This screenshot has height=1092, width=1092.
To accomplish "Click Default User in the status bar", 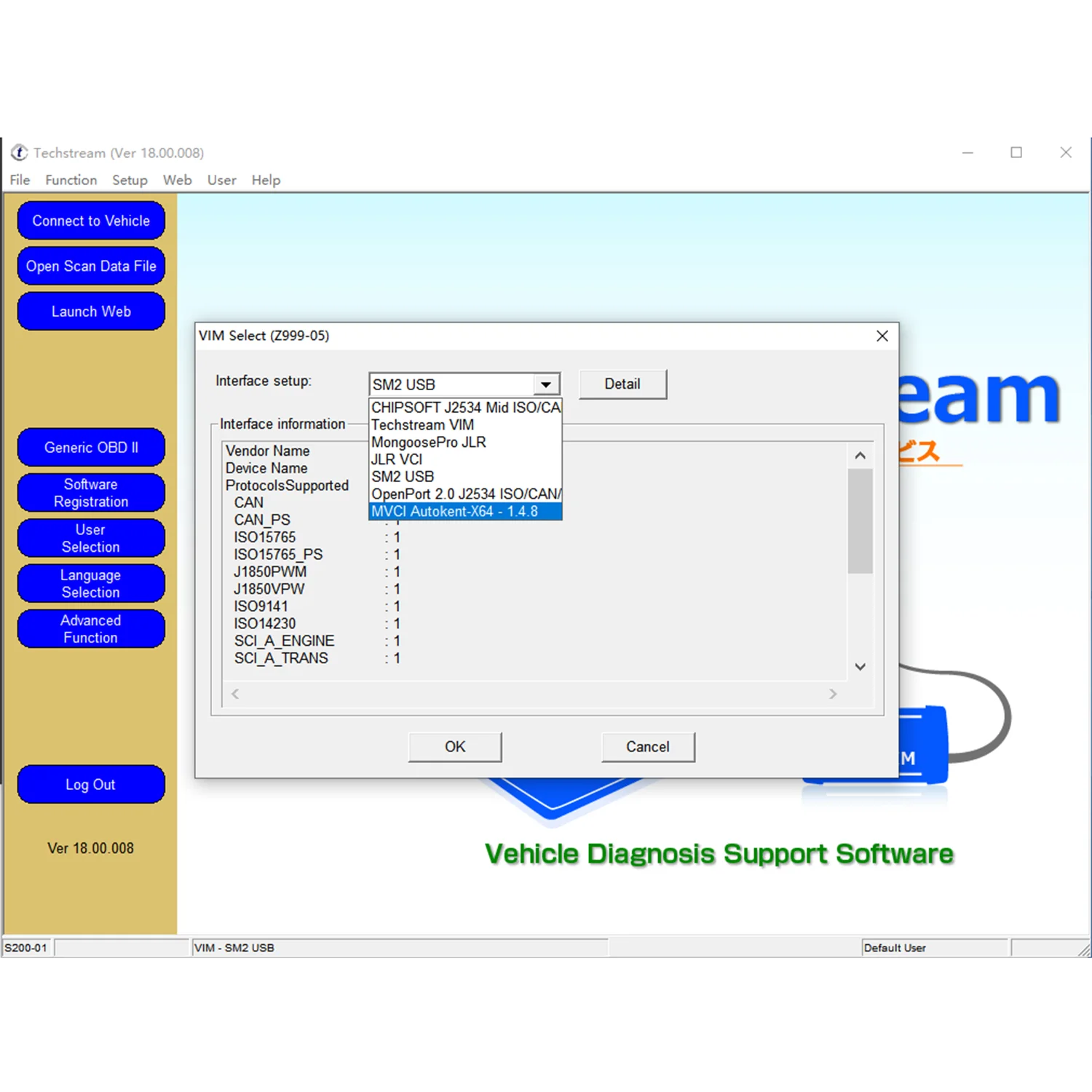I will pyautogui.click(x=895, y=948).
